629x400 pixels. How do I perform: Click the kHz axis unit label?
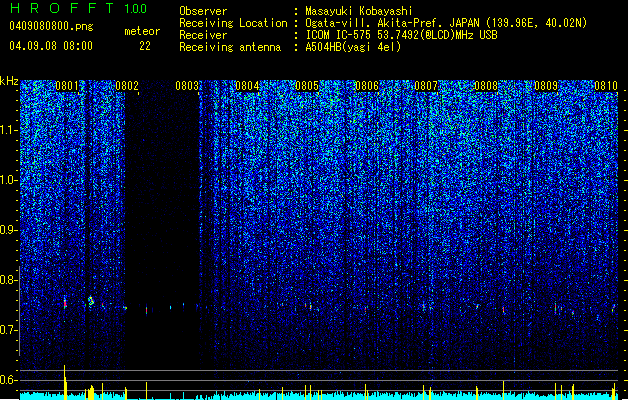pyautogui.click(x=9, y=81)
